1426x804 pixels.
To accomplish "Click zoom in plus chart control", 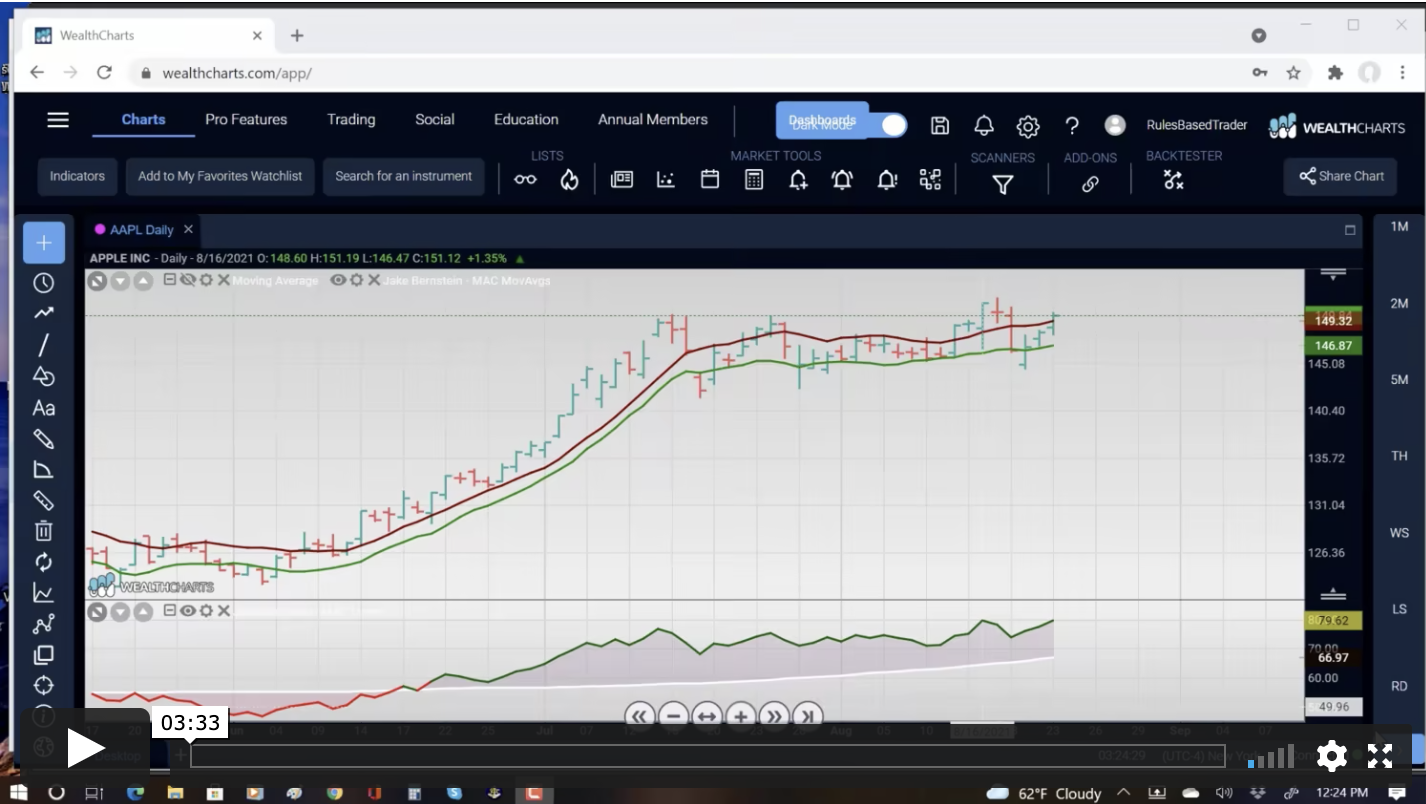I will click(740, 716).
